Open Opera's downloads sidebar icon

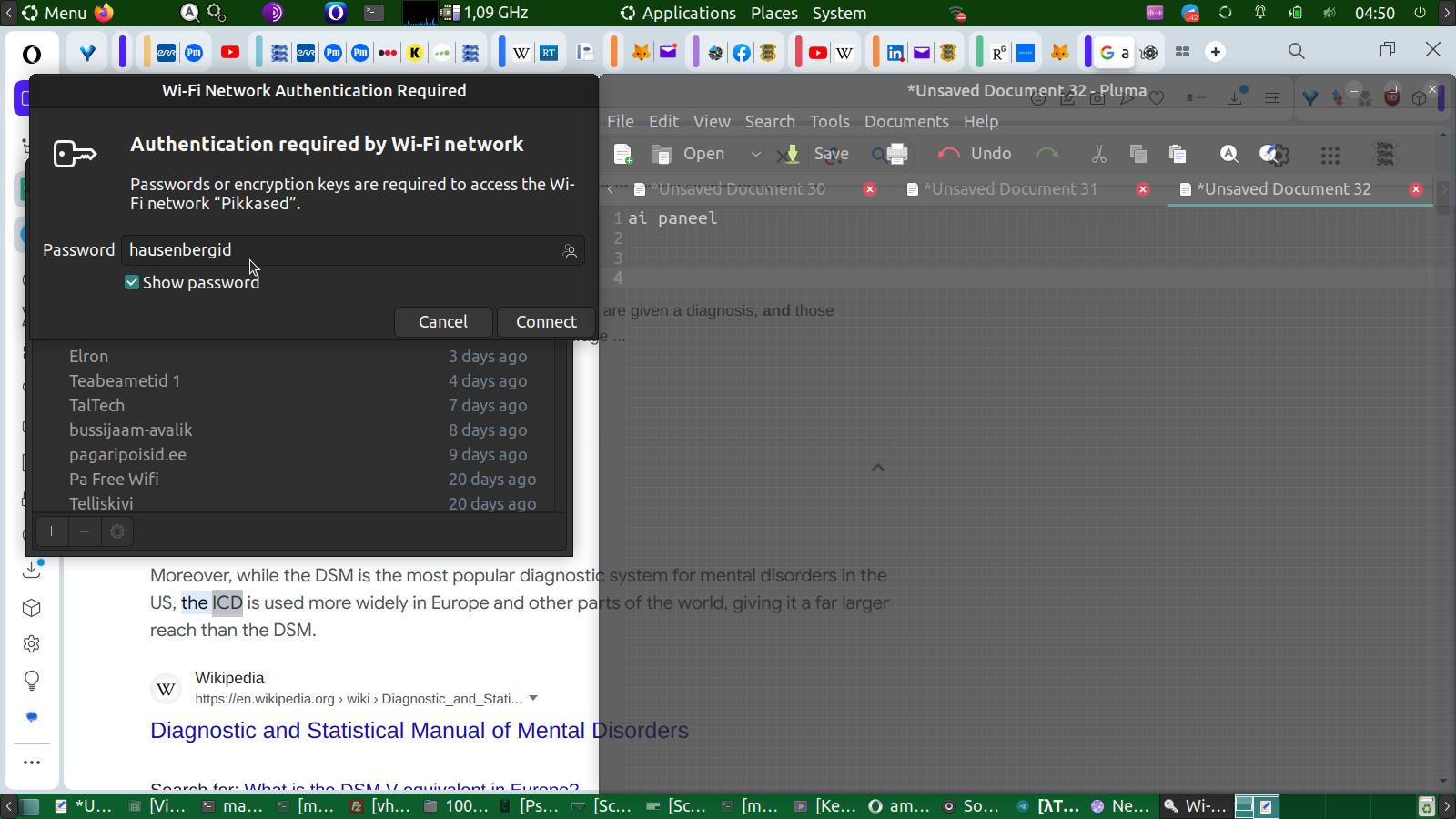(32, 570)
